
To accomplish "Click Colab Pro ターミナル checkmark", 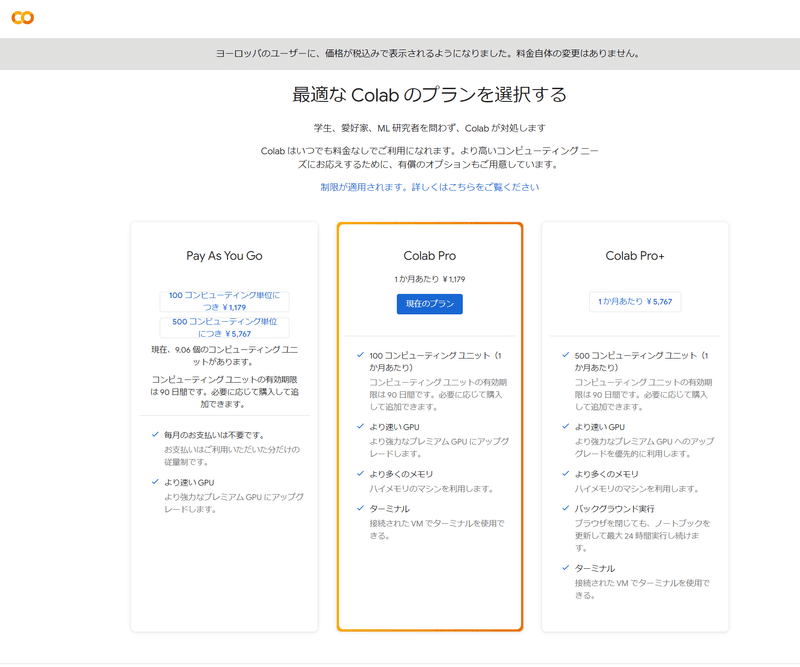I will click(x=360, y=508).
